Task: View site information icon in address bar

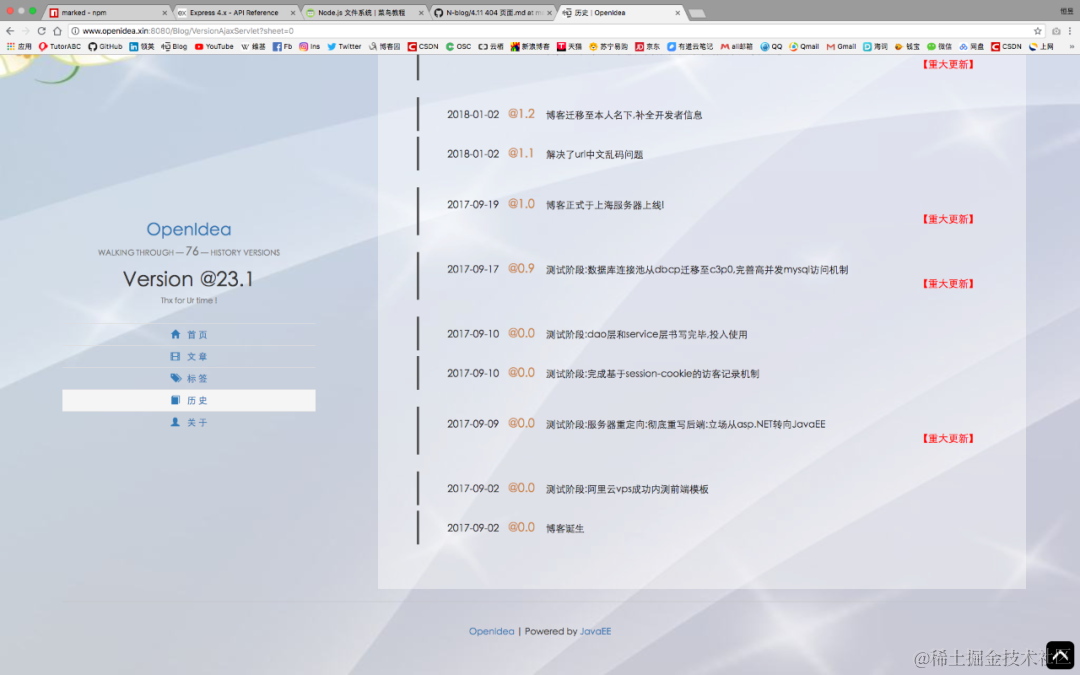Action: coord(75,31)
